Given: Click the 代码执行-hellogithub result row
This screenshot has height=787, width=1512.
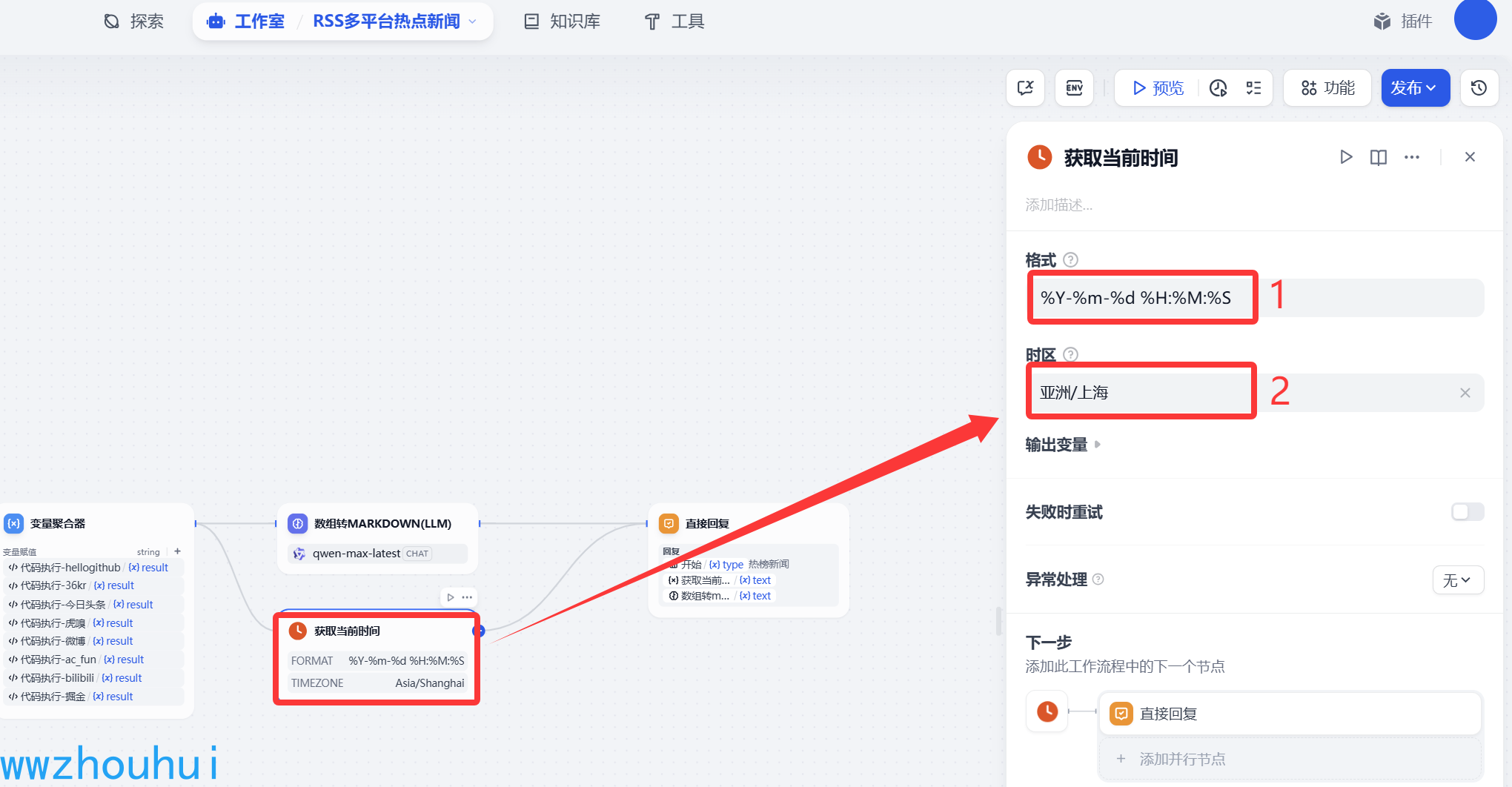Looking at the screenshot, I should (93, 568).
